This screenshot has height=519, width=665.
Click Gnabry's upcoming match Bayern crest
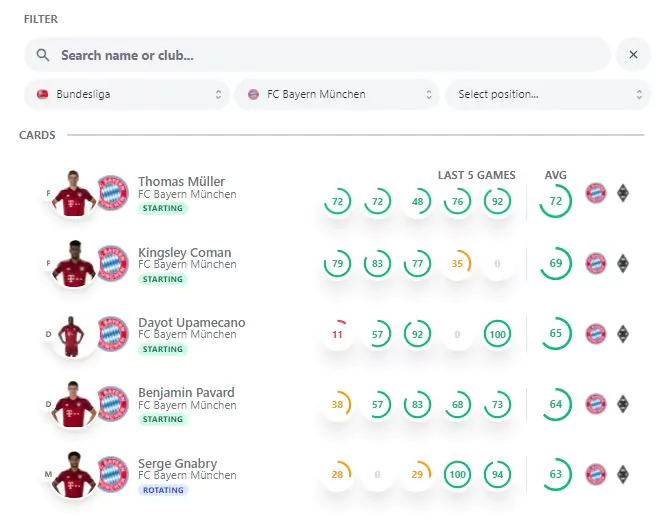596,474
